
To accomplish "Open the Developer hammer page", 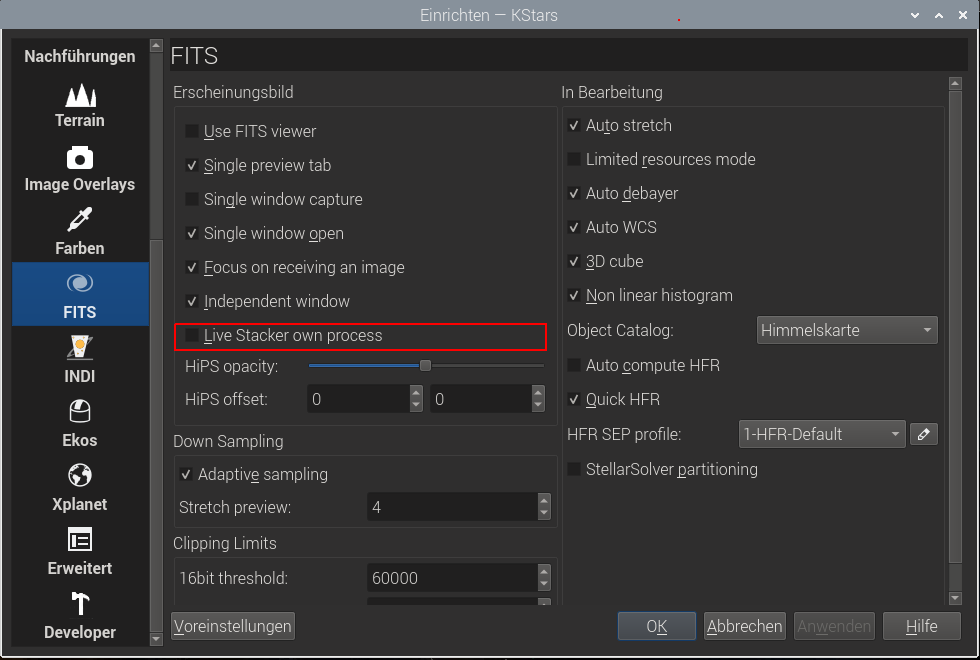I will coord(80,616).
